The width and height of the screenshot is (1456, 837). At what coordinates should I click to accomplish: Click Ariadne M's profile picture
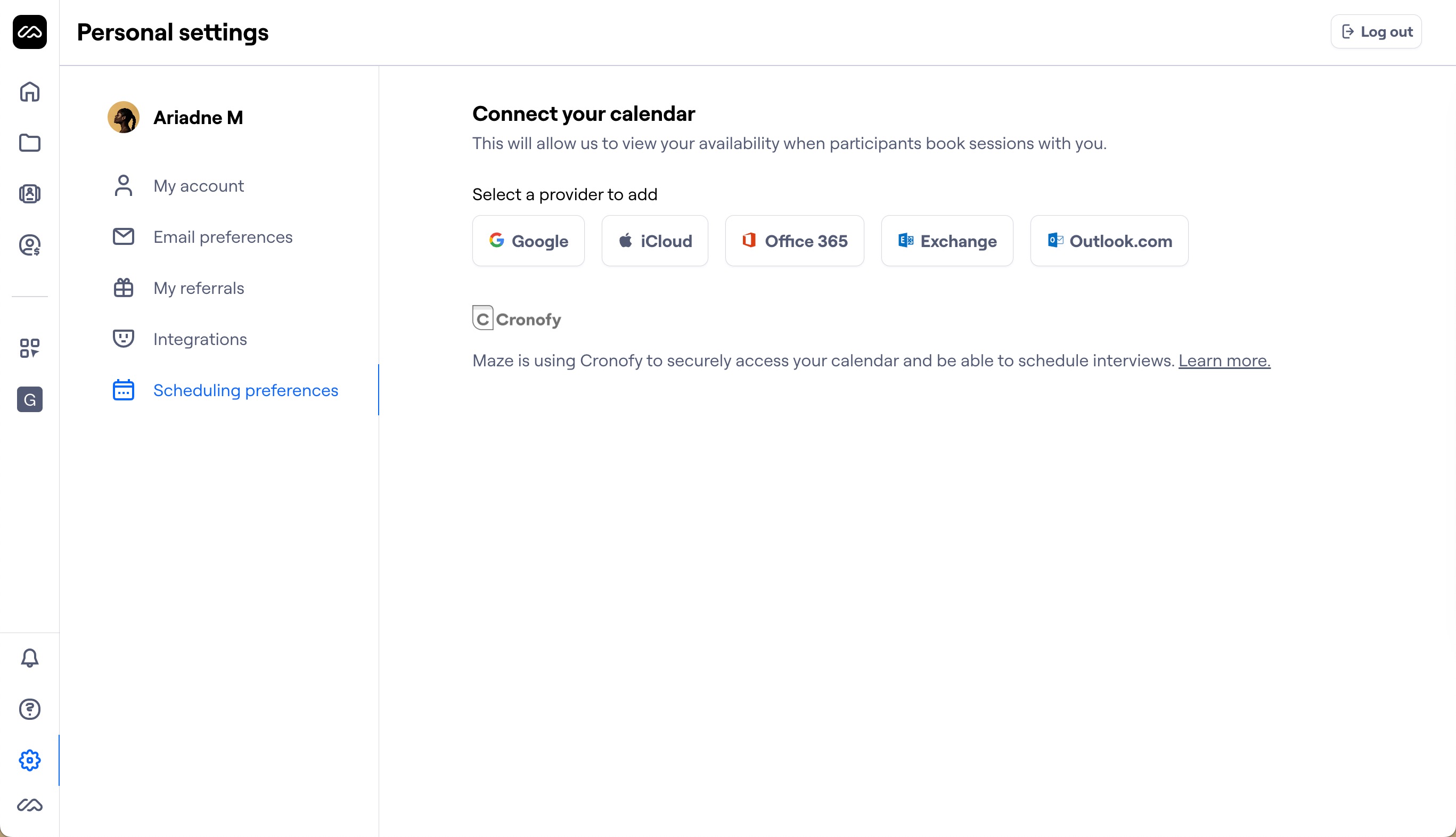[x=124, y=117]
